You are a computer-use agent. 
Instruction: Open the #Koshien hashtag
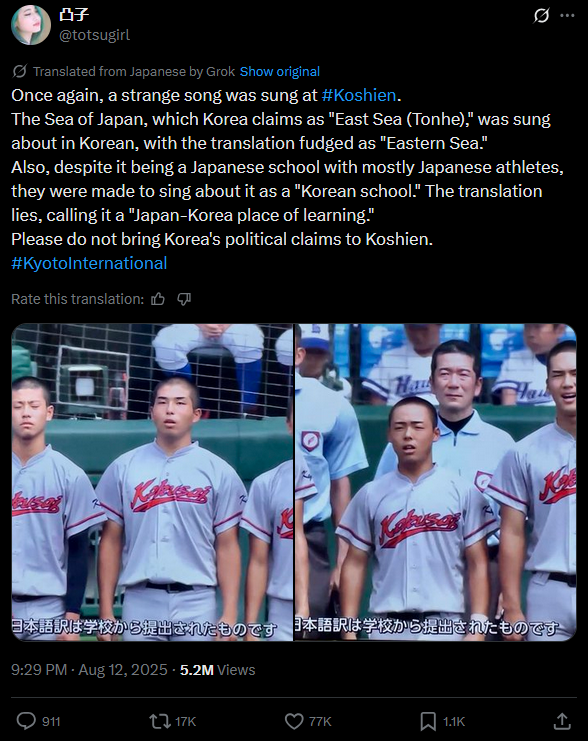point(359,95)
